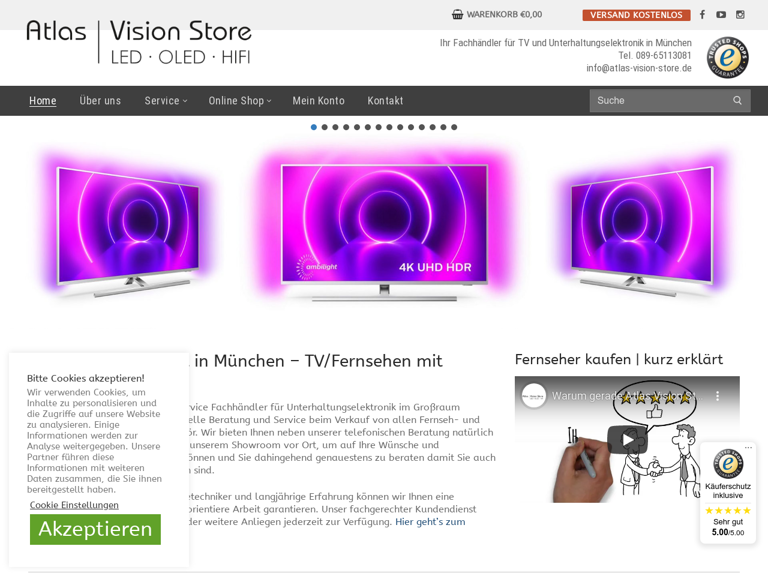Open the Facebook page icon

[x=702, y=15]
